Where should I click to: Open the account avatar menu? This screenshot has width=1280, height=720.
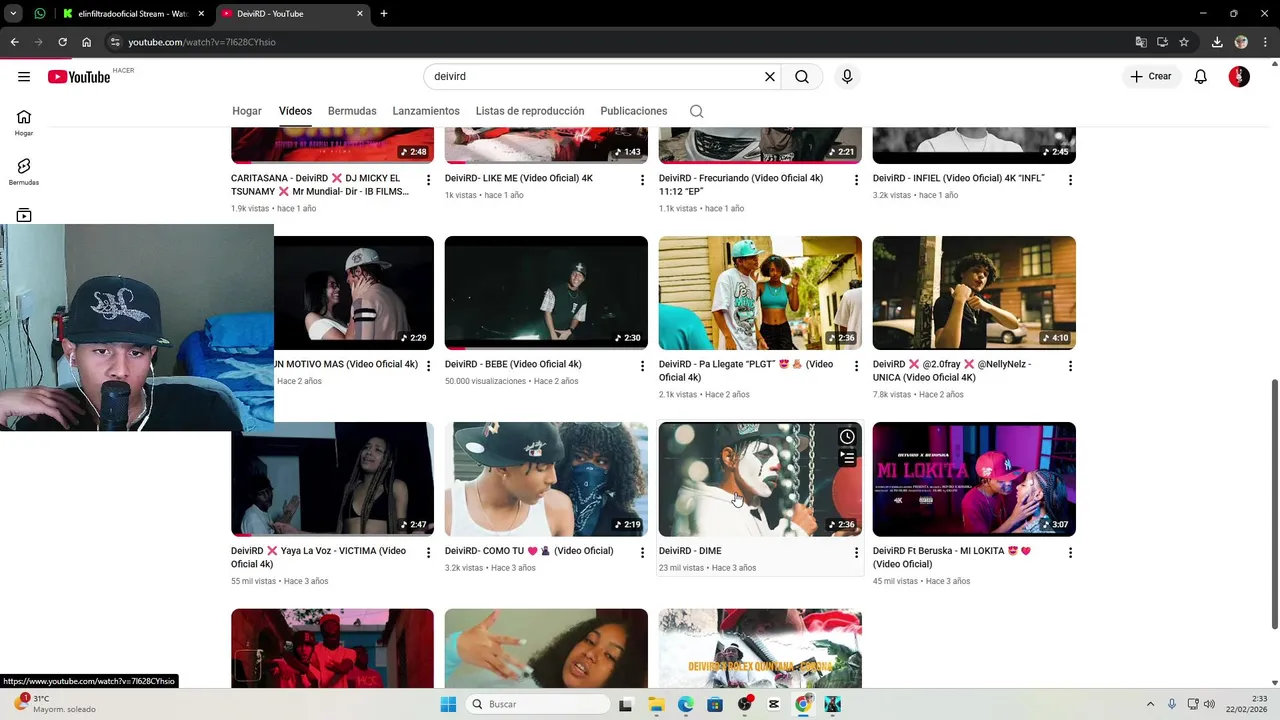pyautogui.click(x=1239, y=77)
